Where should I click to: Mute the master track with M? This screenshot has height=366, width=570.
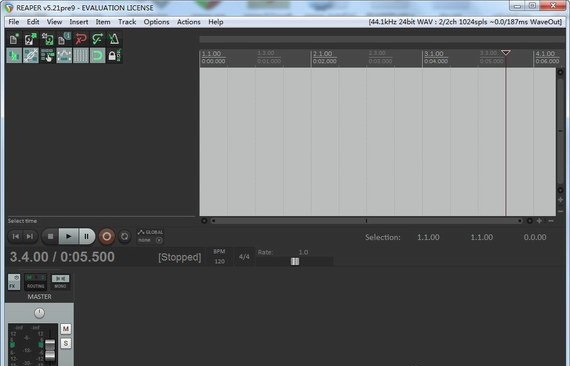(x=66, y=329)
